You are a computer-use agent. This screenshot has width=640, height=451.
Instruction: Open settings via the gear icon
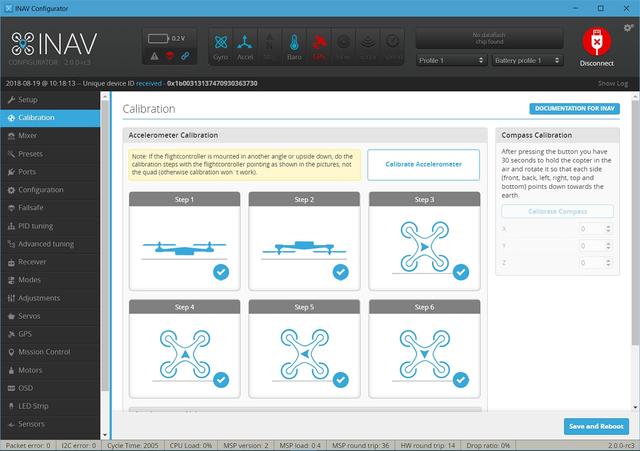pyautogui.click(x=628, y=28)
